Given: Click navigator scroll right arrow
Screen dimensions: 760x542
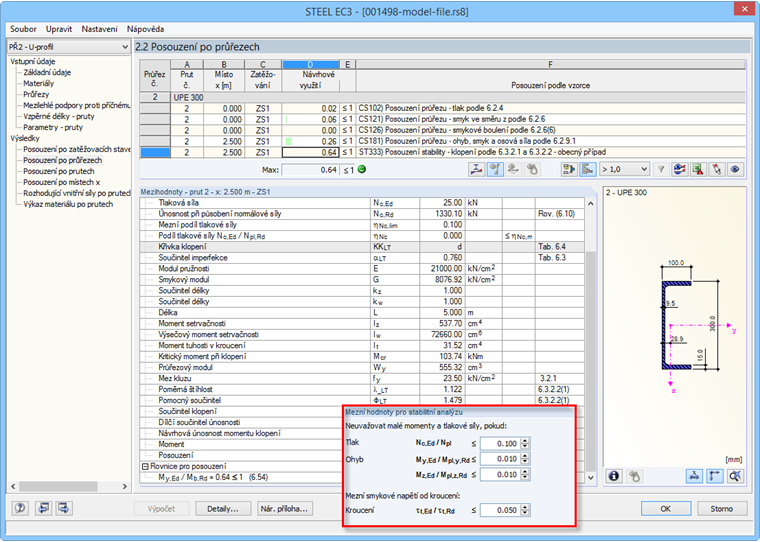Looking at the screenshot, I should 125,486.
